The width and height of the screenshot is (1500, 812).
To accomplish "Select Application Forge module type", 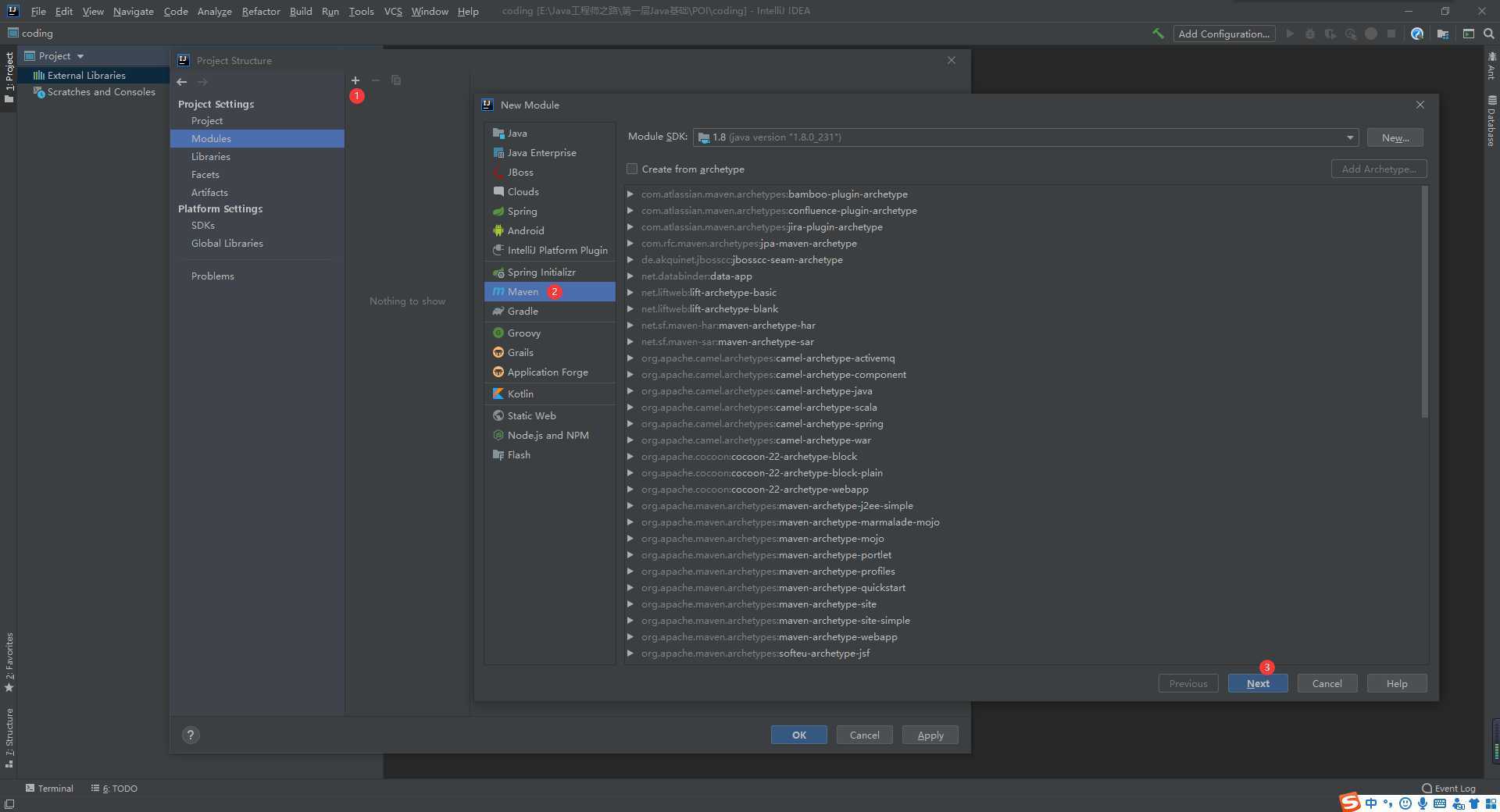I will (x=550, y=372).
